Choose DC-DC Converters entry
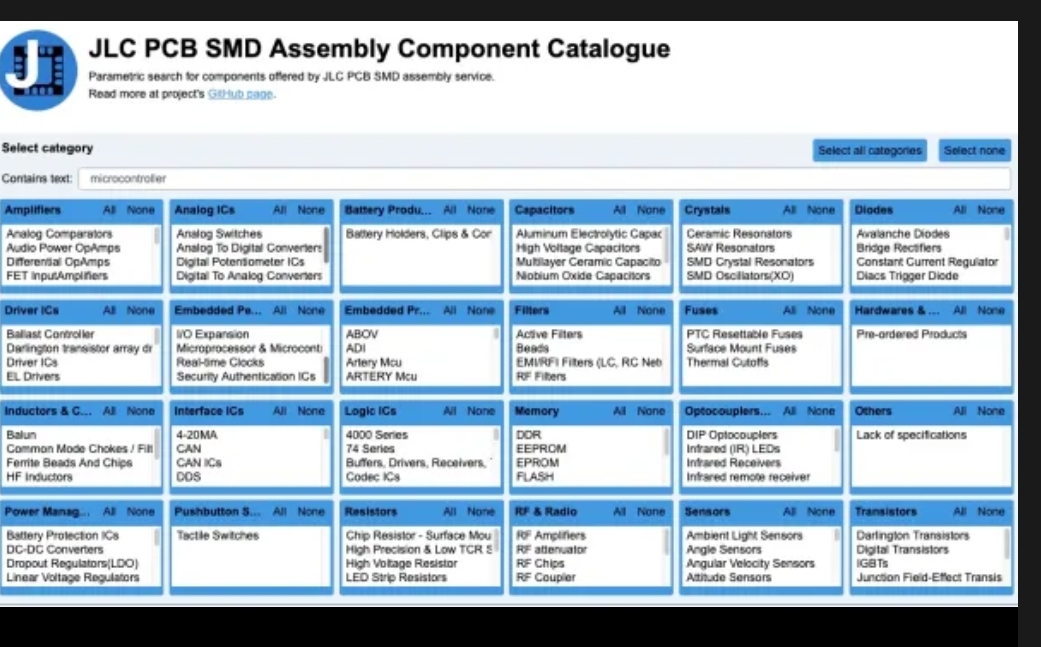Image resolution: width=1041 pixels, height=647 pixels. [x=54, y=549]
